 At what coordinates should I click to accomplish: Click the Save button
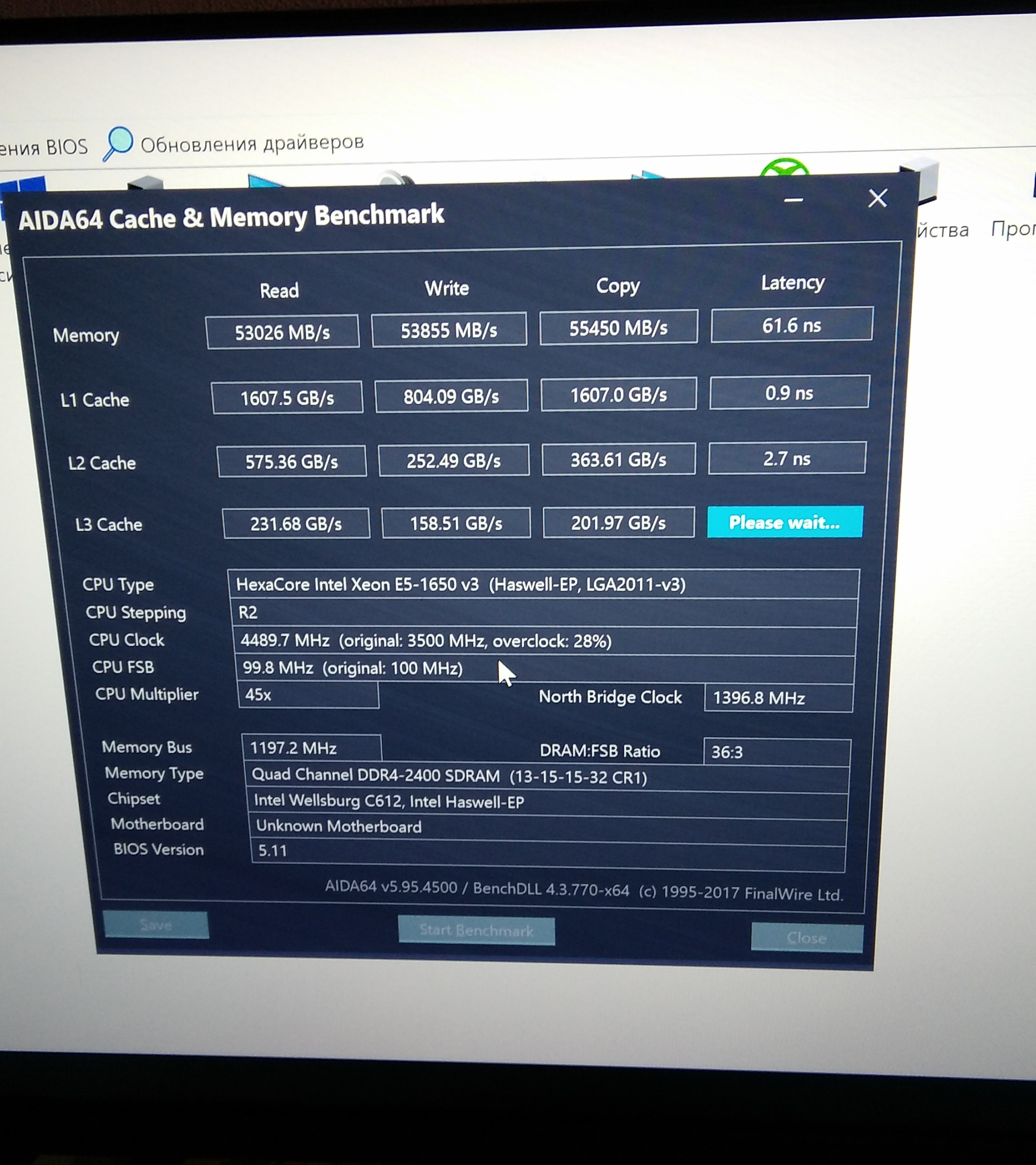click(x=155, y=925)
